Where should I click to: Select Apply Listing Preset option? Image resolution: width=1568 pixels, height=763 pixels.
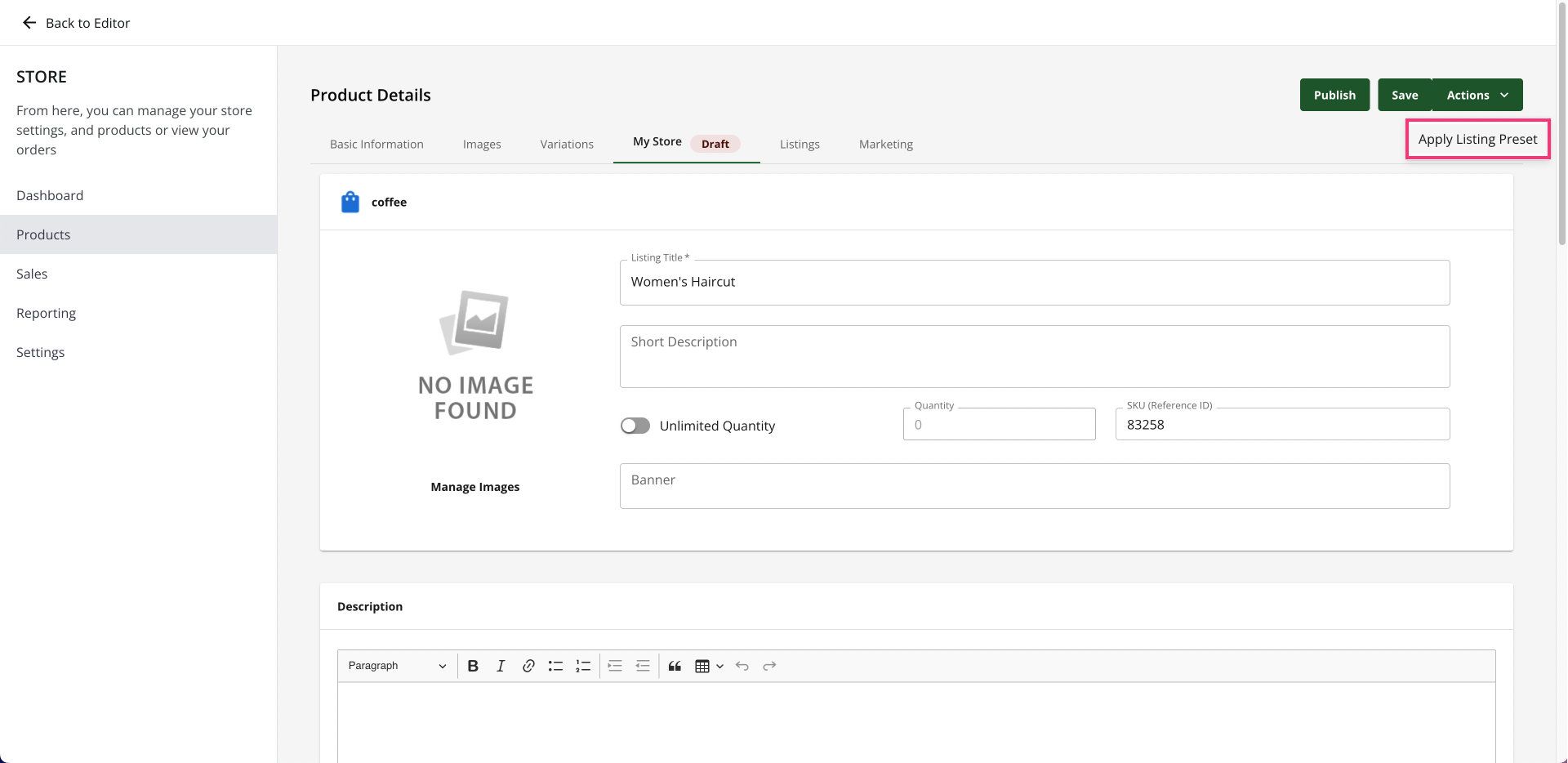pos(1477,139)
